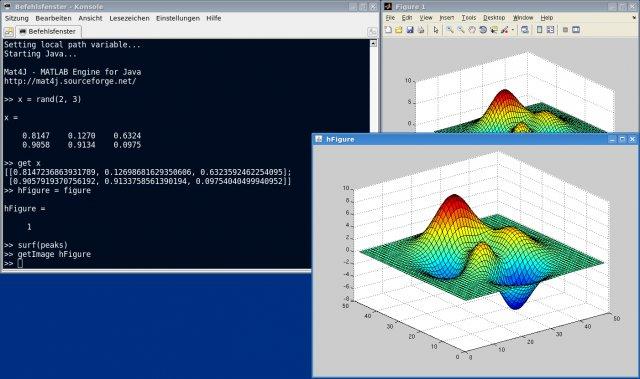Select the Data Cursor tool
This screenshot has height=379, width=640.
(x=494, y=29)
